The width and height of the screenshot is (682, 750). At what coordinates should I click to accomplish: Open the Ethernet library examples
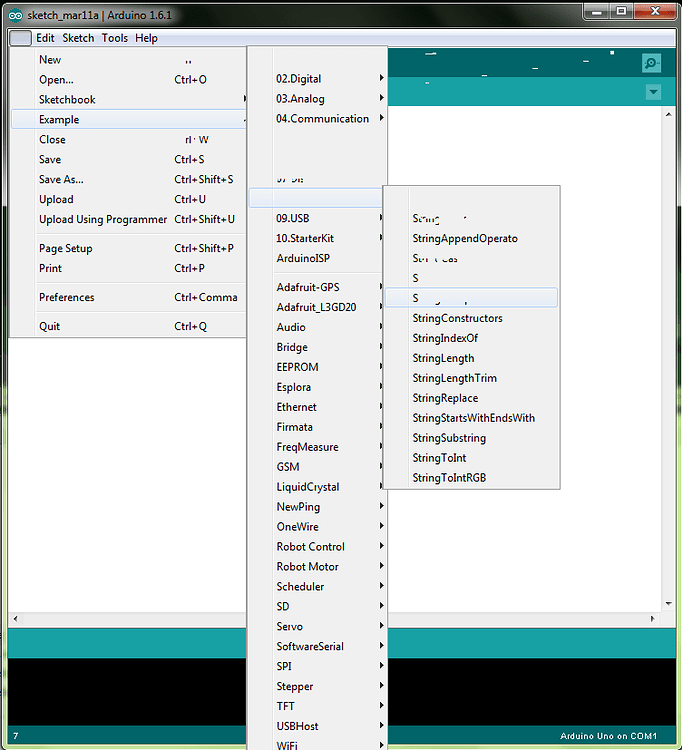point(318,407)
